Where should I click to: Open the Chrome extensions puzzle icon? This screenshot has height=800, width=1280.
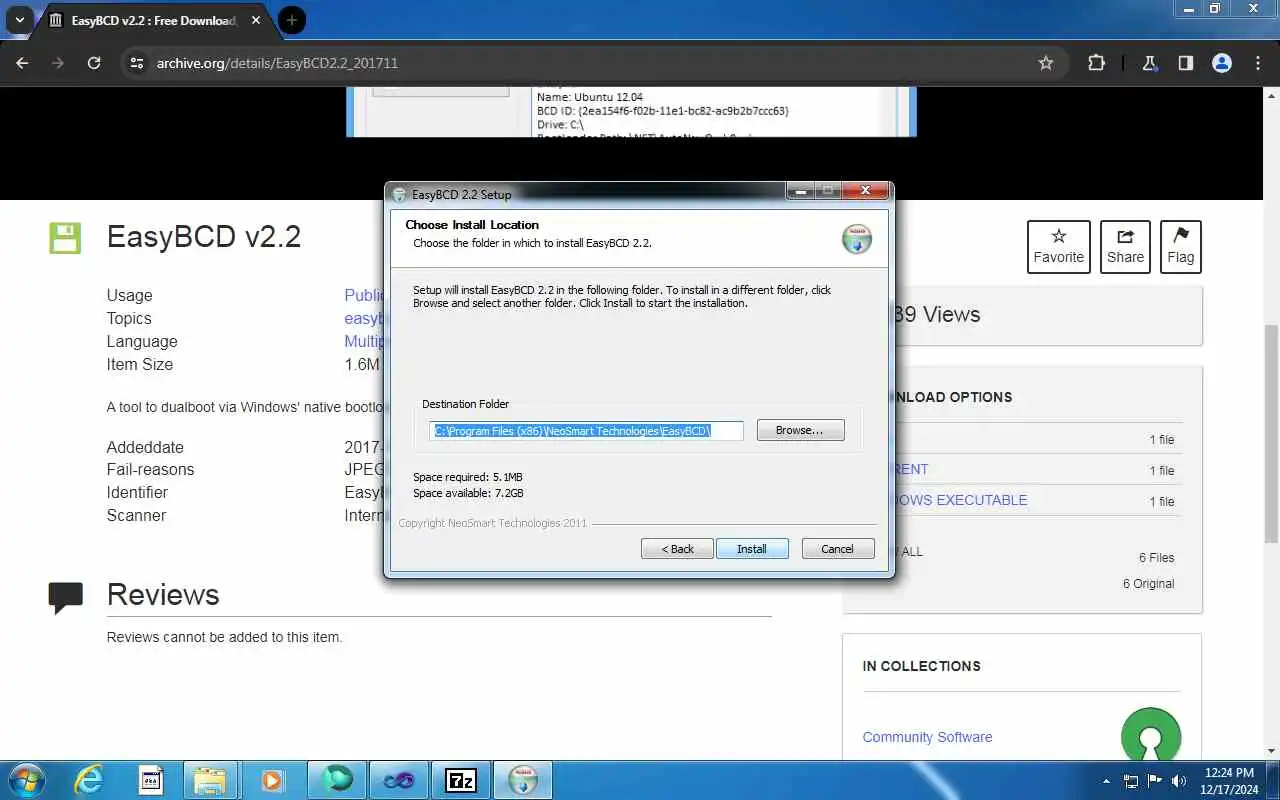click(x=1096, y=63)
